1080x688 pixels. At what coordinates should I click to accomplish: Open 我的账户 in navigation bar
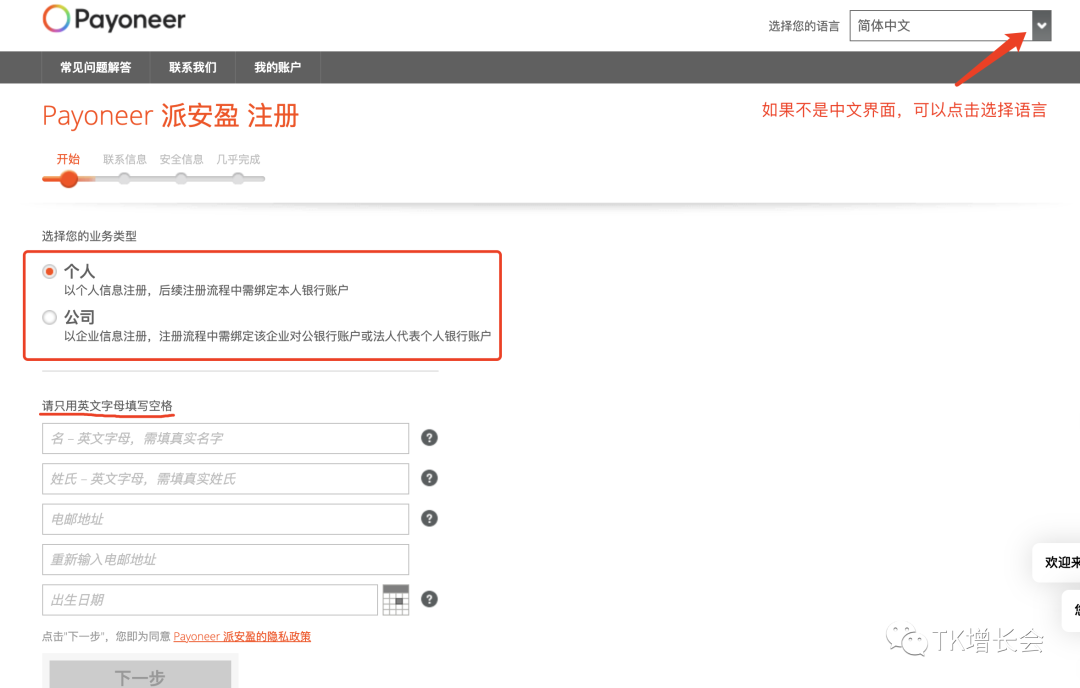(x=277, y=67)
